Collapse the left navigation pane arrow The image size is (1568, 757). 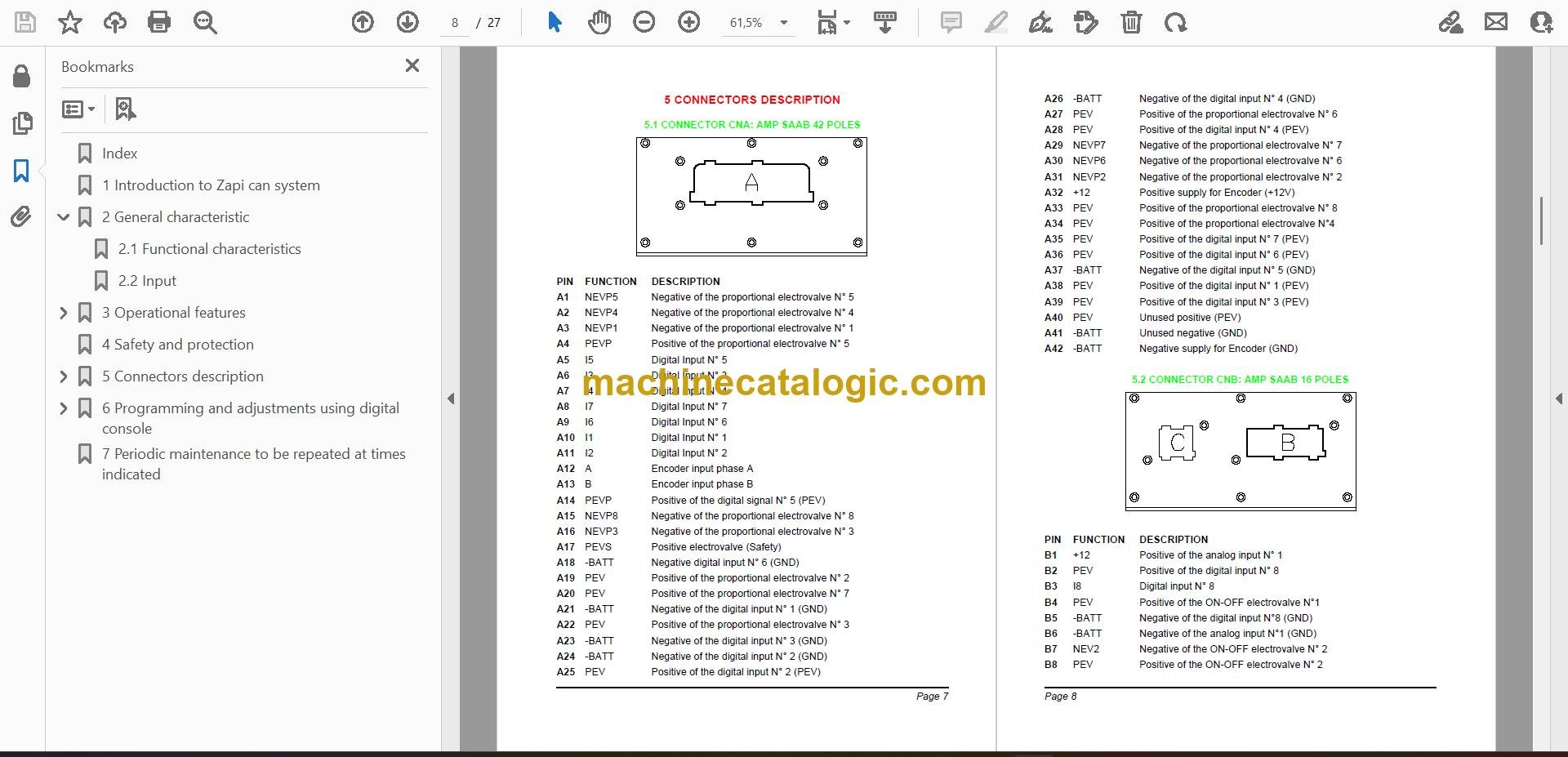[x=451, y=399]
